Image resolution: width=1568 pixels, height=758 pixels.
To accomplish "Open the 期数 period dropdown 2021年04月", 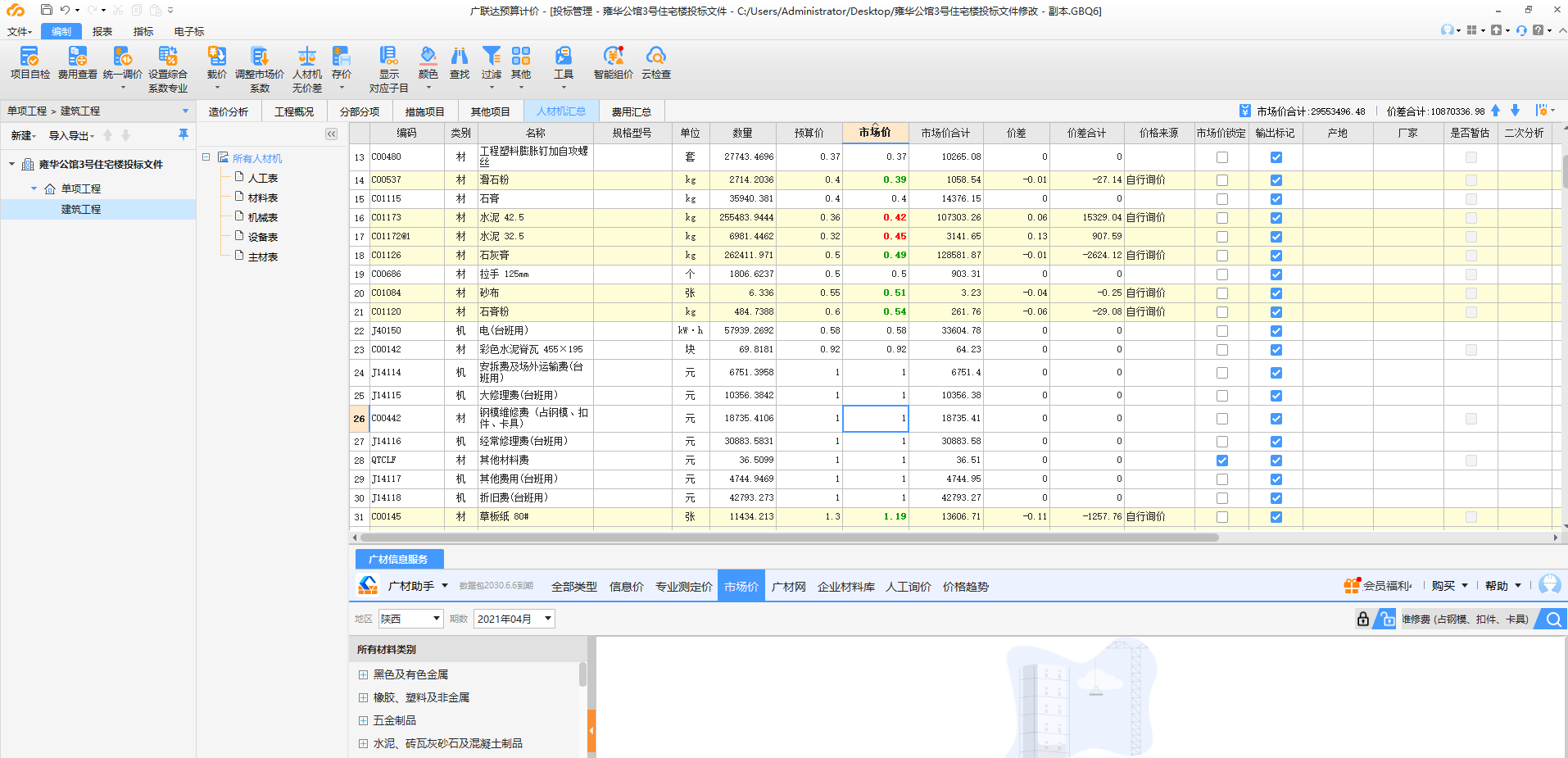I will click(514, 619).
